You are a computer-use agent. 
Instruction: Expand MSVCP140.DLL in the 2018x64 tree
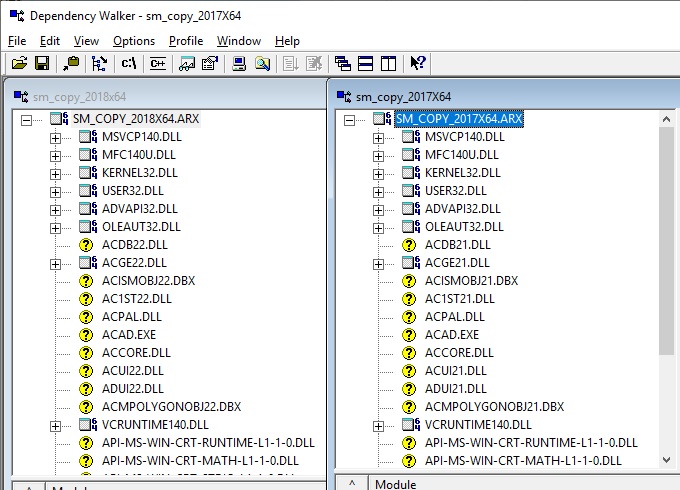(56, 138)
